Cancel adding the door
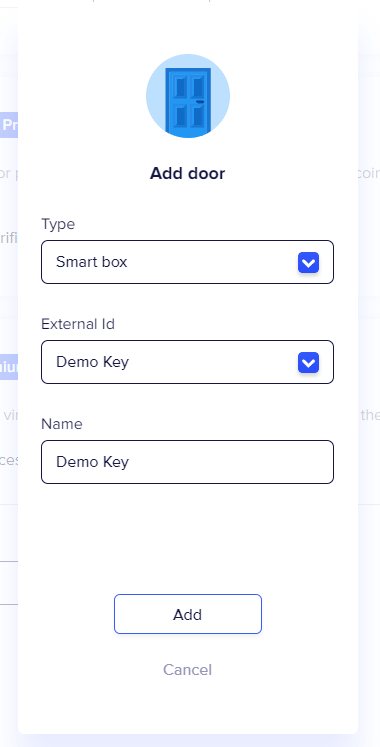Image resolution: width=380 pixels, height=747 pixels. coord(187,670)
